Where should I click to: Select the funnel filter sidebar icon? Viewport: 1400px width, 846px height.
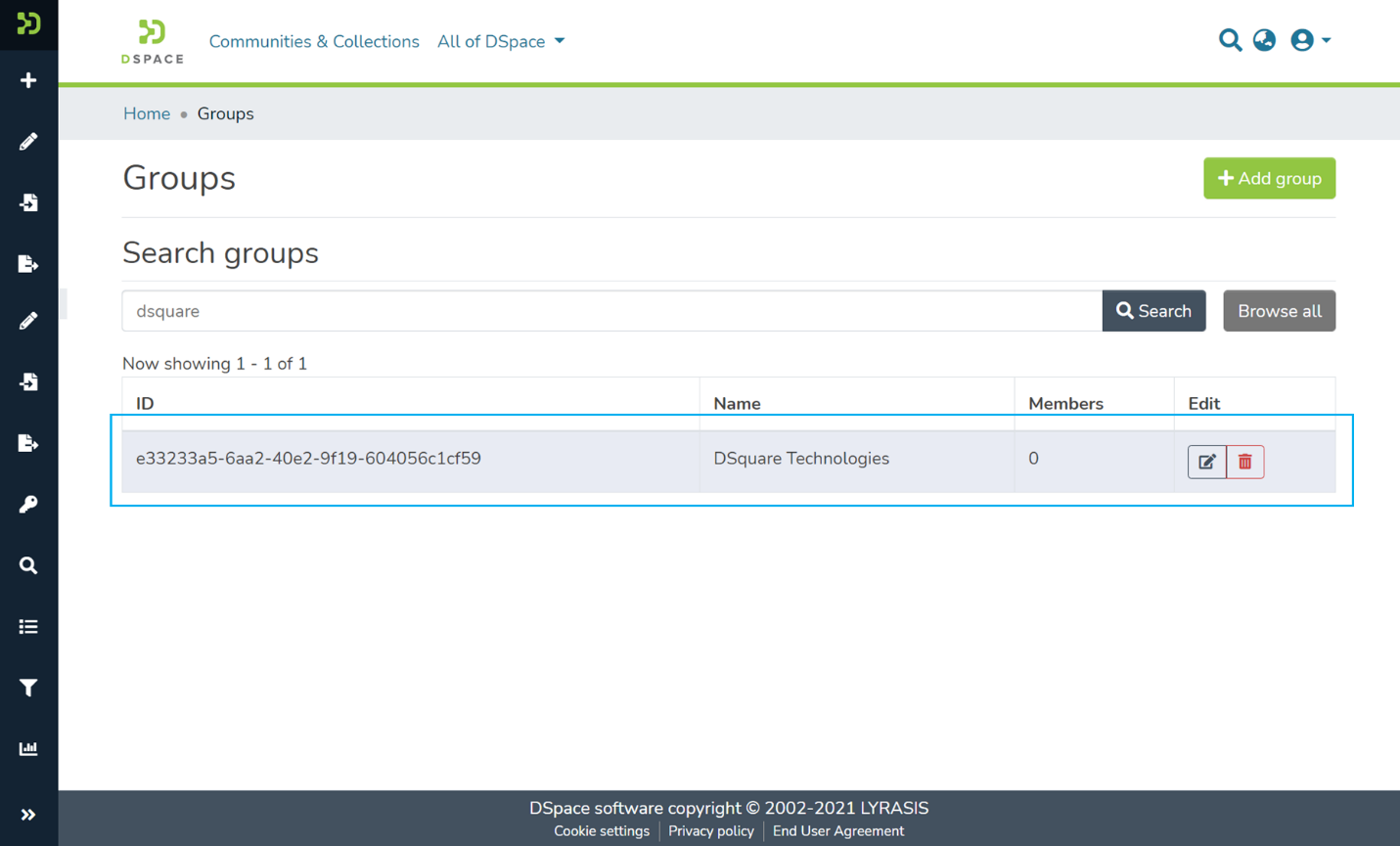coord(28,689)
